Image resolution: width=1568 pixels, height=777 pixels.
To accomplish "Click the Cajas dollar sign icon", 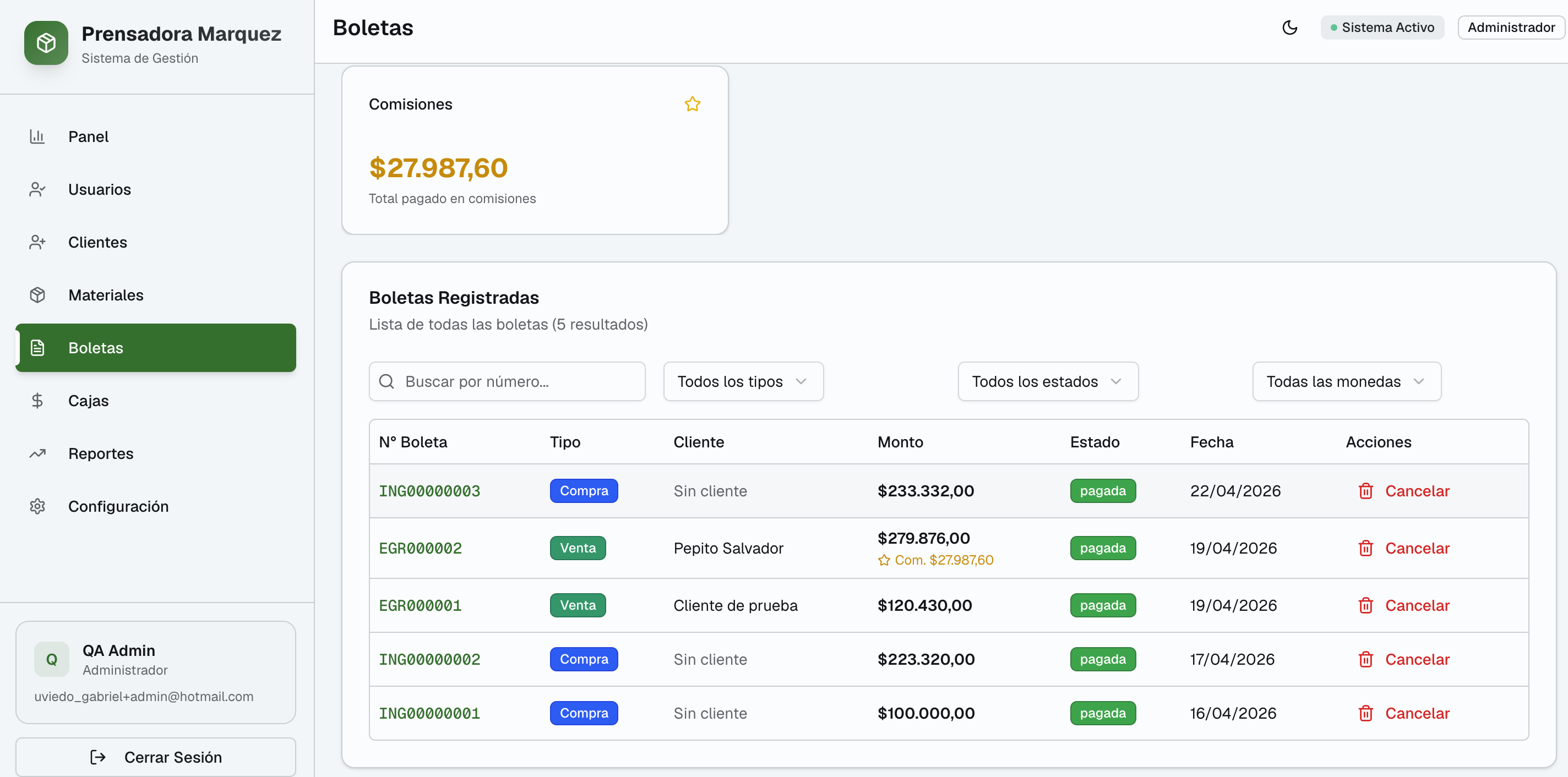I will point(37,401).
